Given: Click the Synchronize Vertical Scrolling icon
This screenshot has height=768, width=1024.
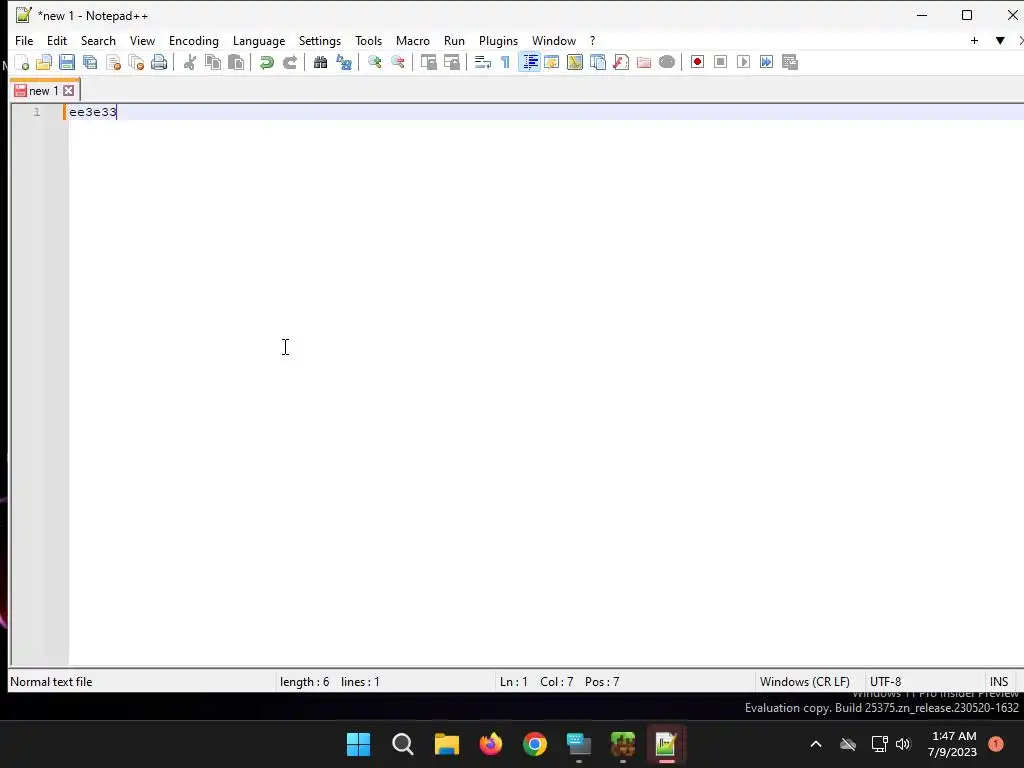Looking at the screenshot, I should coord(428,62).
